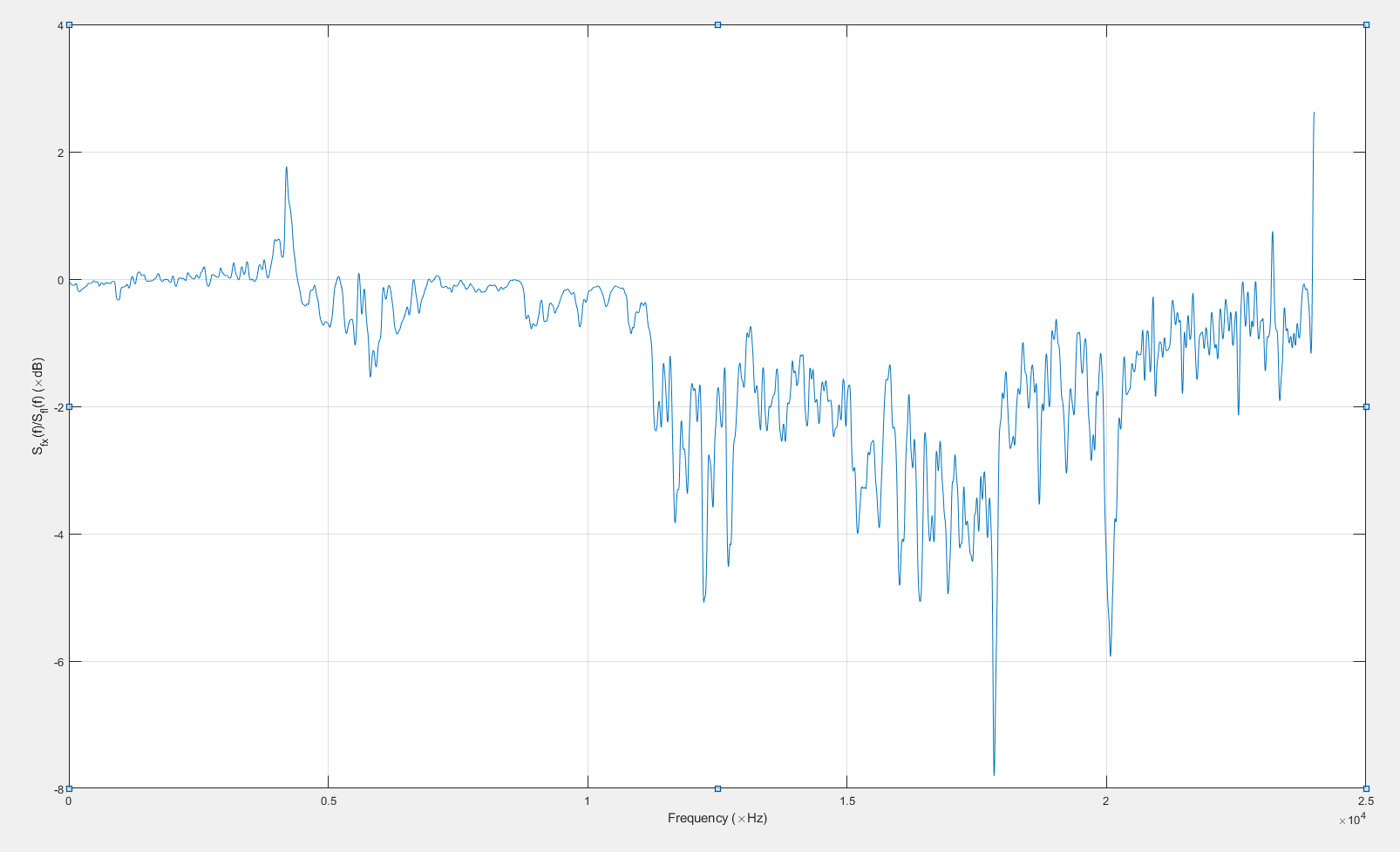The height and width of the screenshot is (852, 1400).
Task: Click the y-axis tick label 2
Action: point(61,153)
